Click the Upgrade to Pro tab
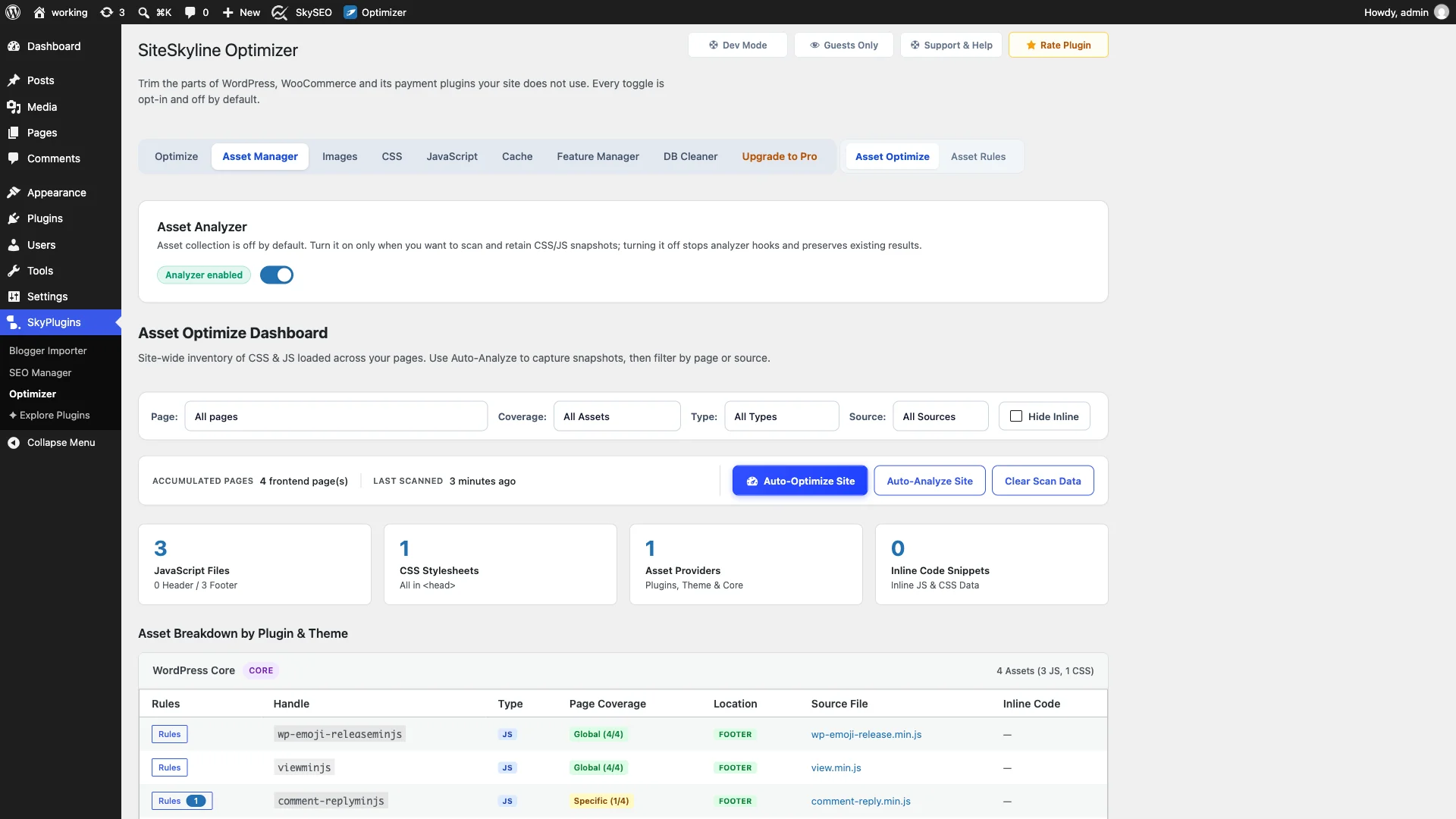 pos(780,157)
